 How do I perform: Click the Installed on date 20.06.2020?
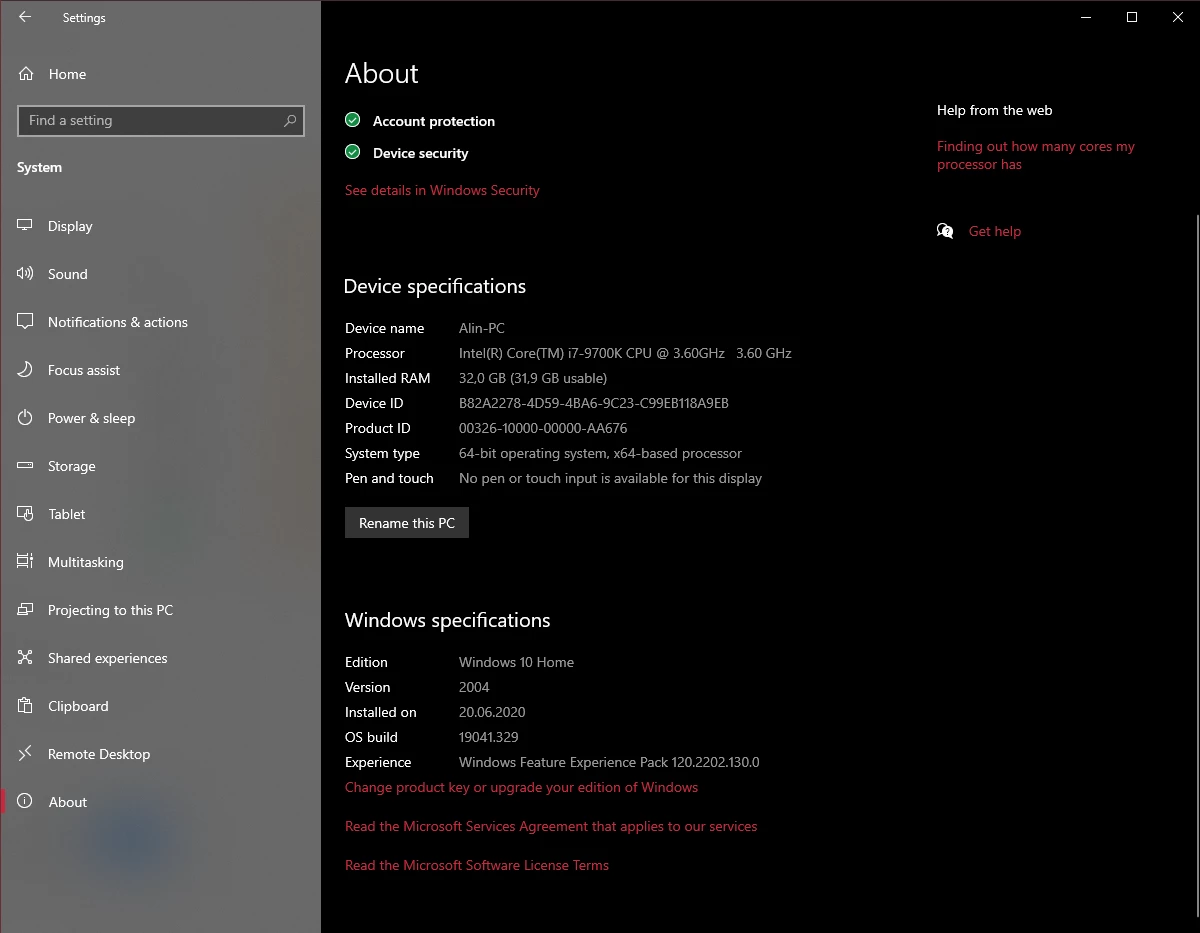click(x=492, y=712)
